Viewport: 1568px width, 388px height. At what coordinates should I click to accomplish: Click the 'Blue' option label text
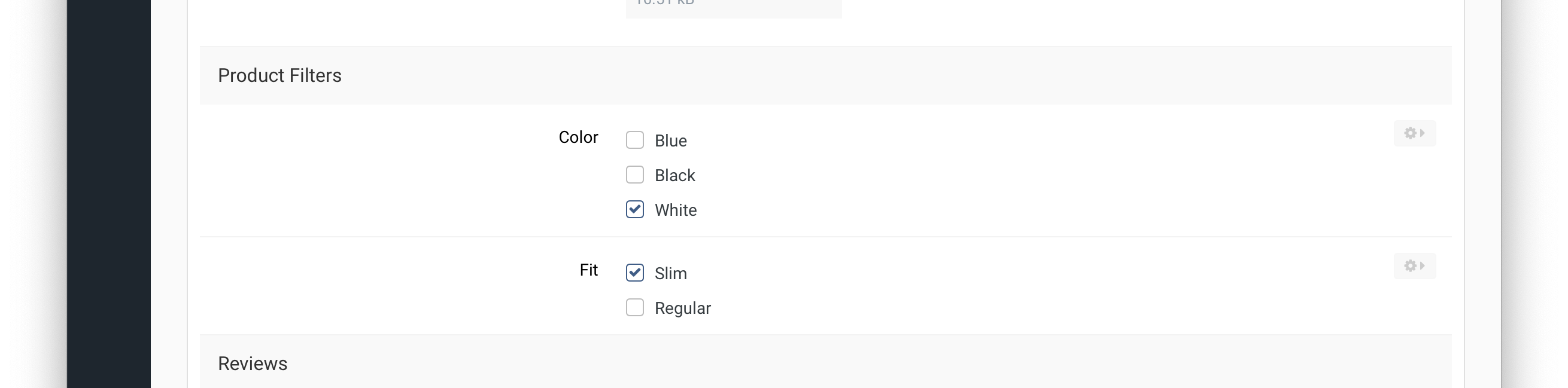tap(671, 141)
